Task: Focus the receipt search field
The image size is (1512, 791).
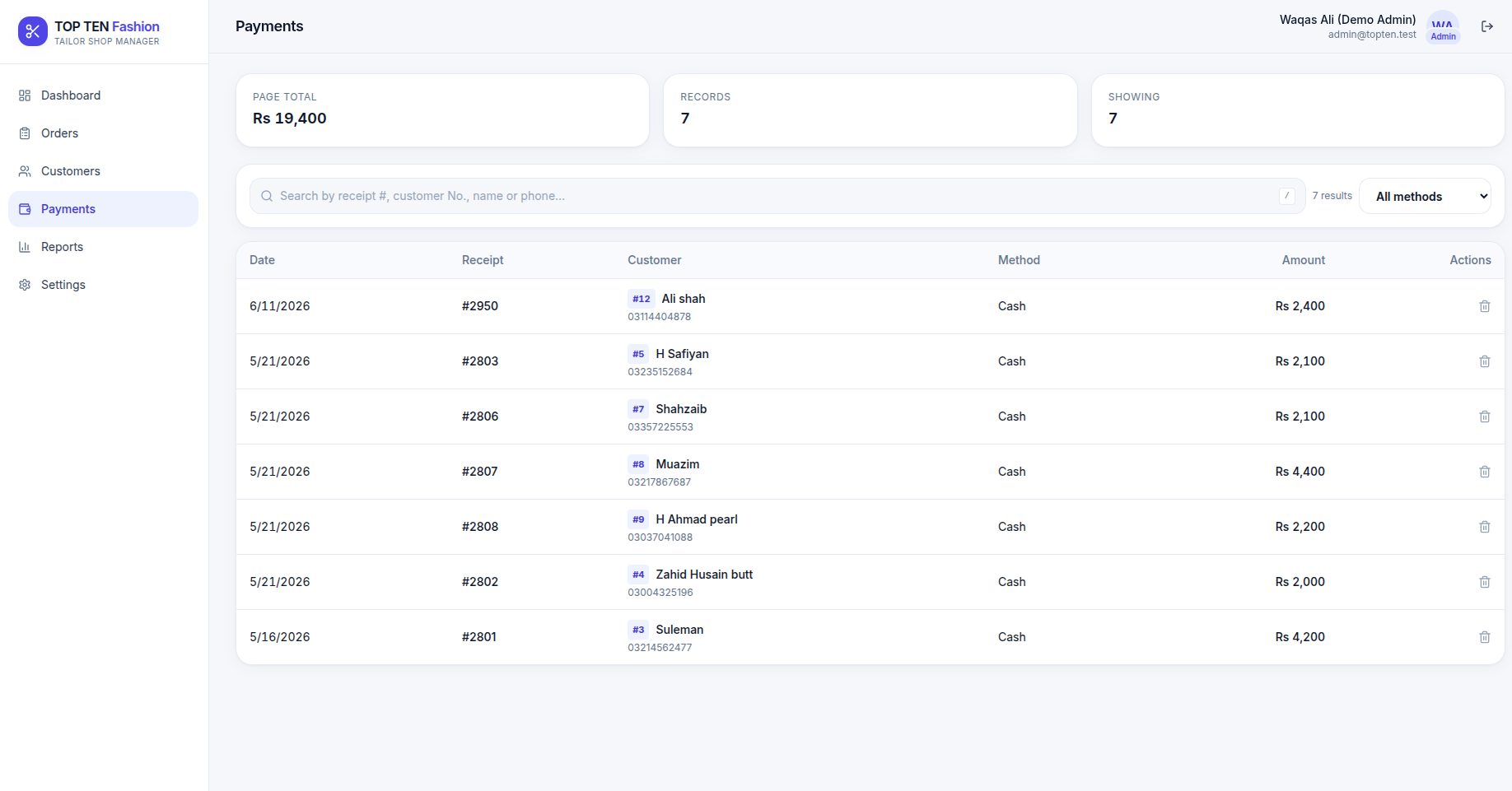Action: pyautogui.click(x=777, y=196)
